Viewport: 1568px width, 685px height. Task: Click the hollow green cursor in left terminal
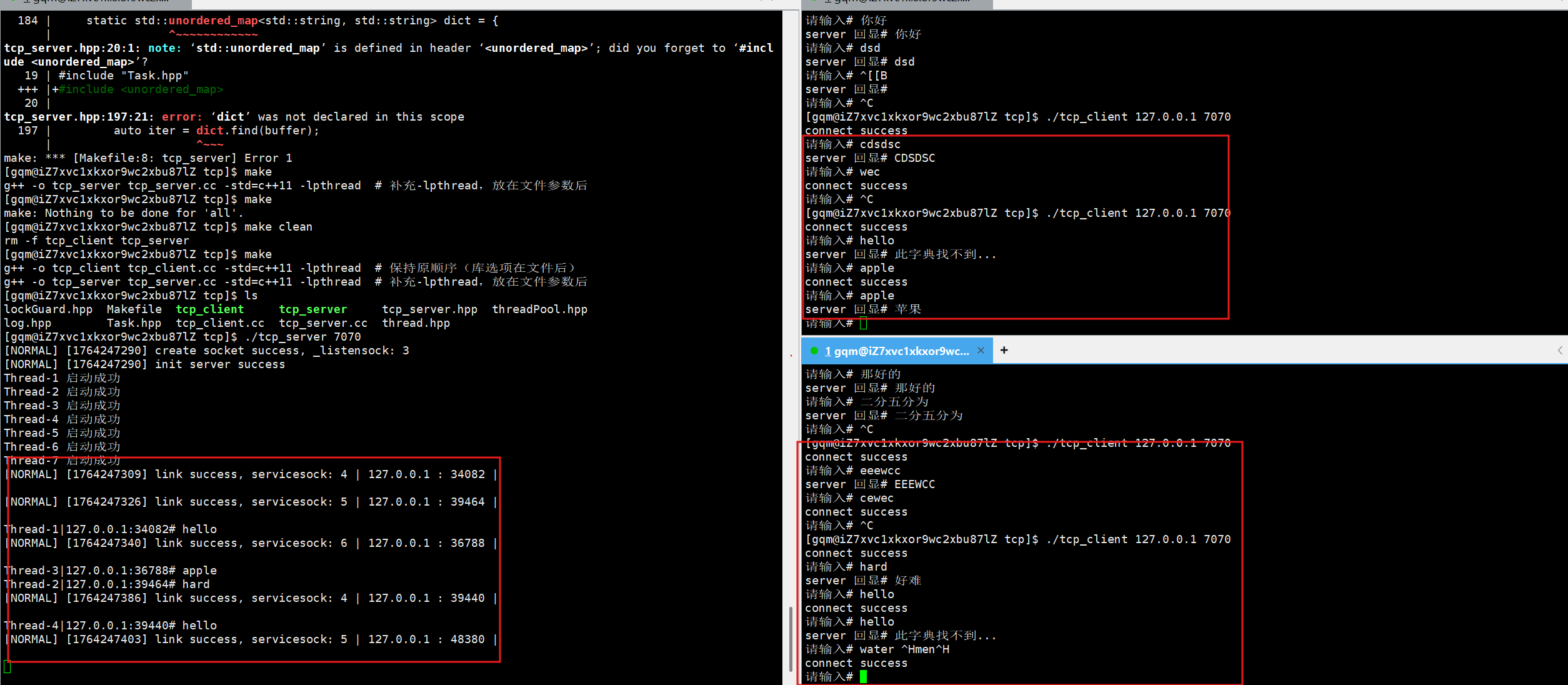7,667
